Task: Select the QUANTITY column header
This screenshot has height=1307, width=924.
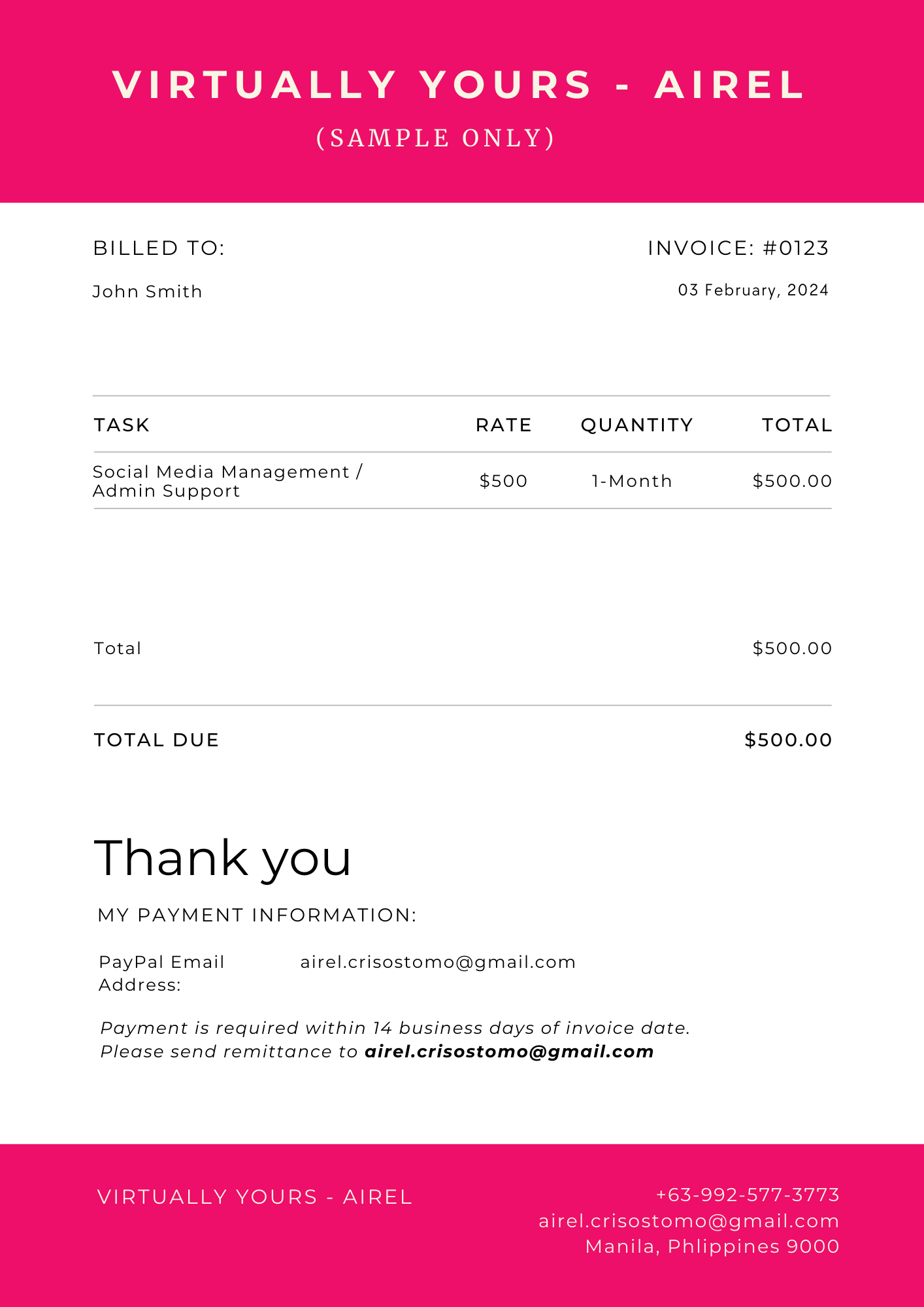Action: [x=636, y=425]
